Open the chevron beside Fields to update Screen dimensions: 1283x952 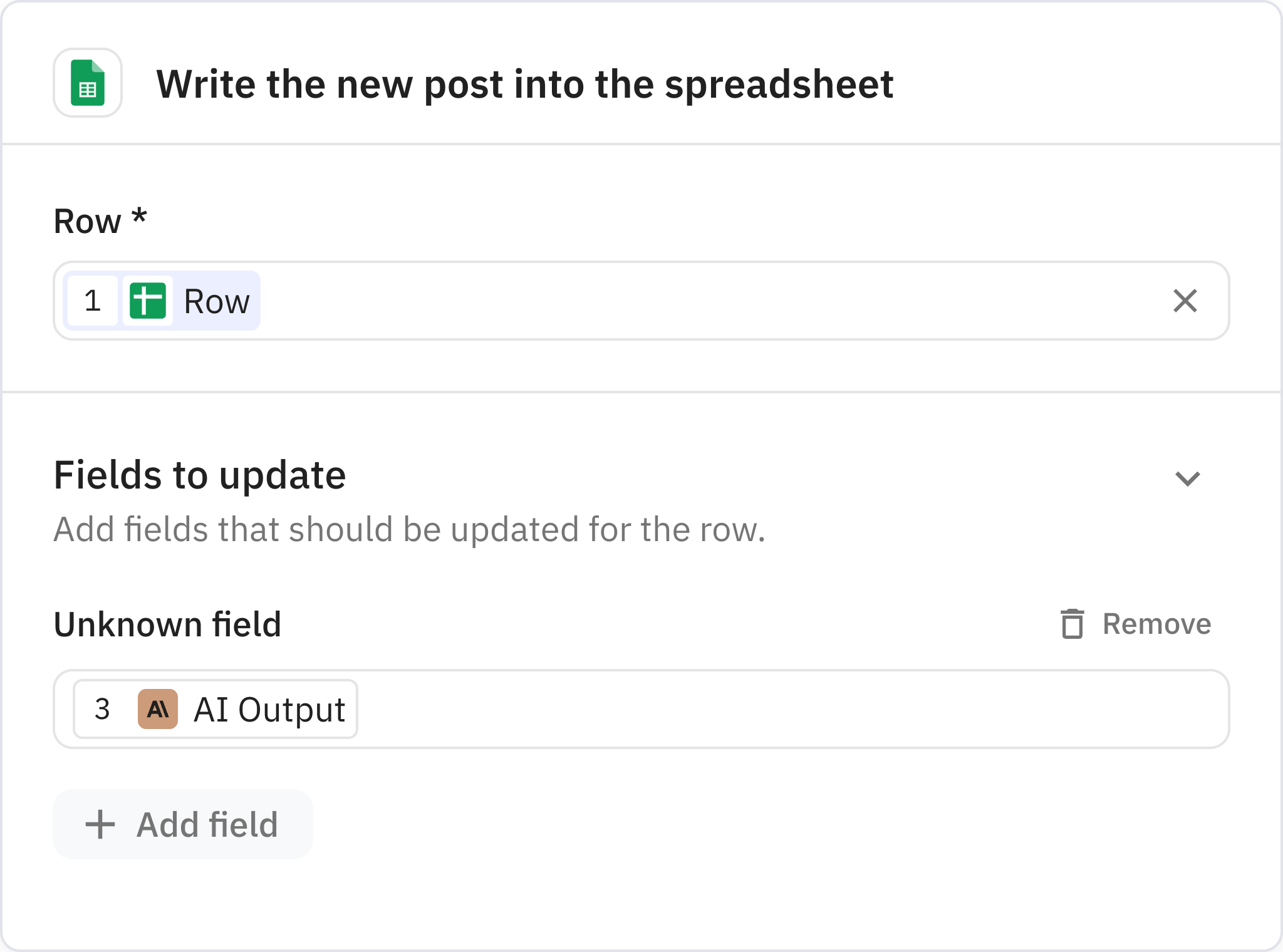tap(1188, 479)
